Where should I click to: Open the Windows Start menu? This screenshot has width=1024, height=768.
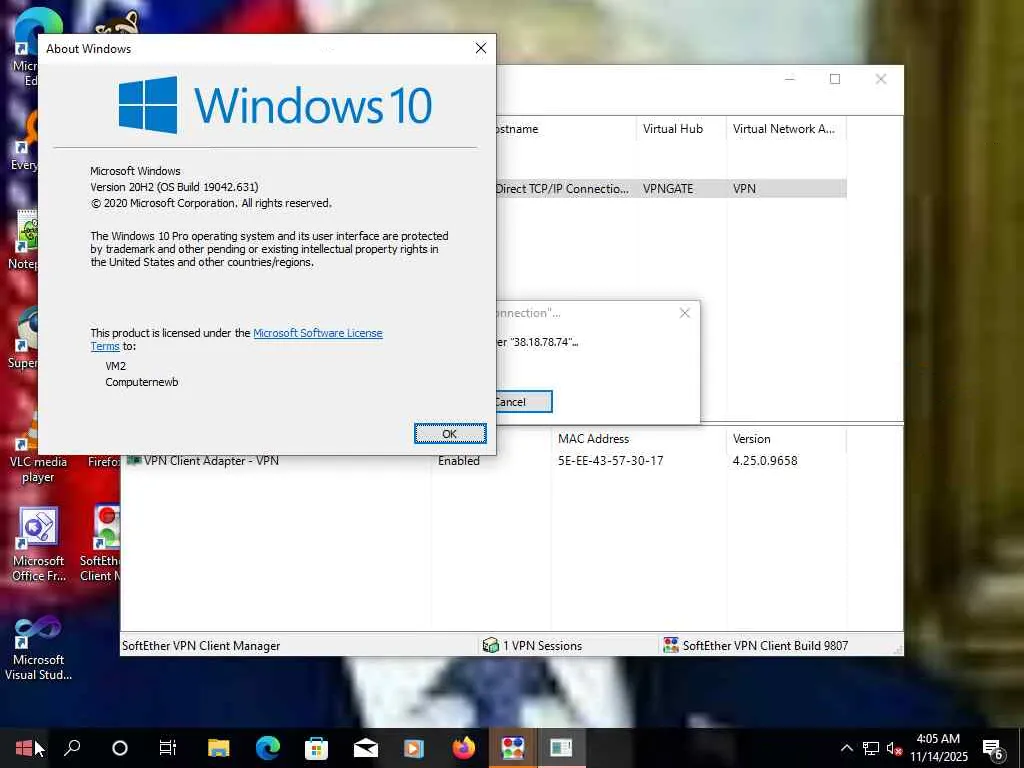point(24,748)
